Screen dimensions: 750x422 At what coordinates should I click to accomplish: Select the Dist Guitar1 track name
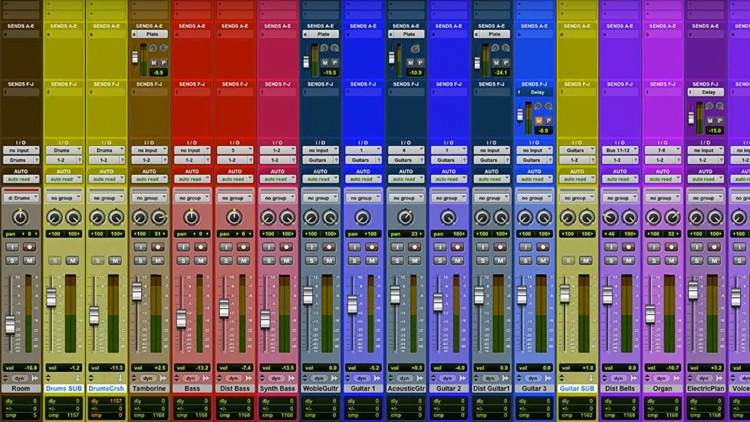click(491, 389)
